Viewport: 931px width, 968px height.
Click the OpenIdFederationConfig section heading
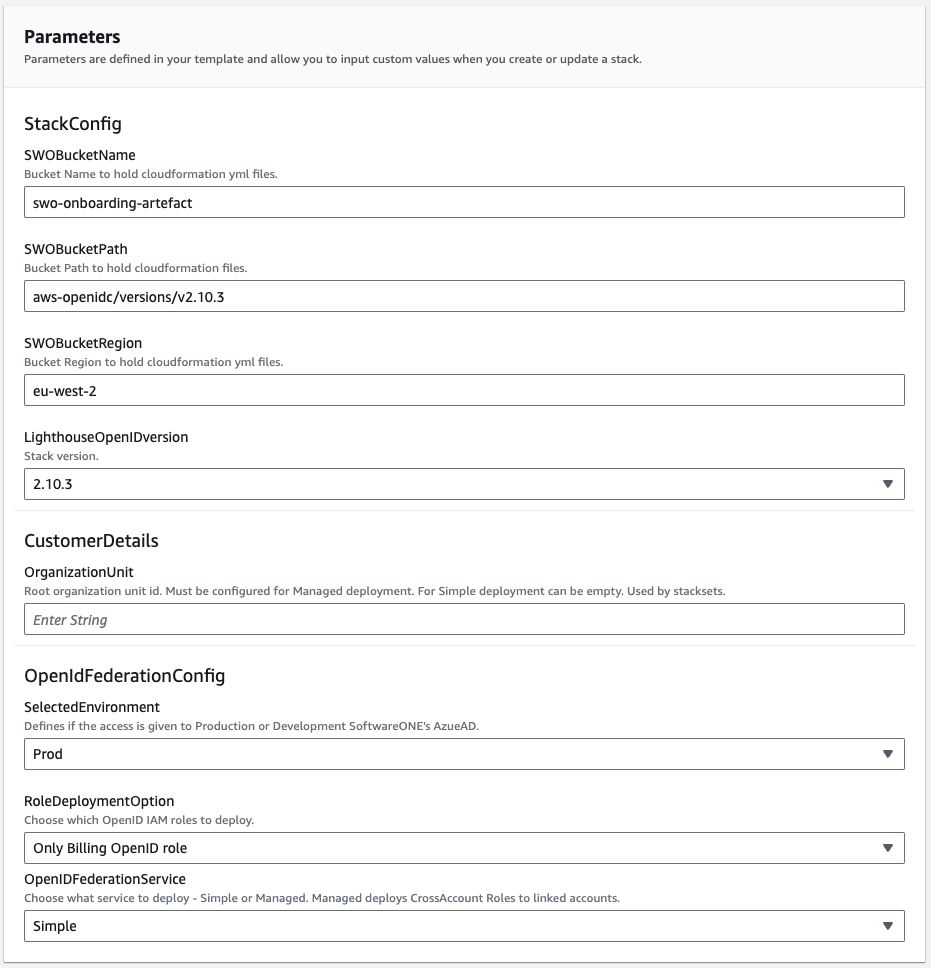pyautogui.click(x=124, y=676)
